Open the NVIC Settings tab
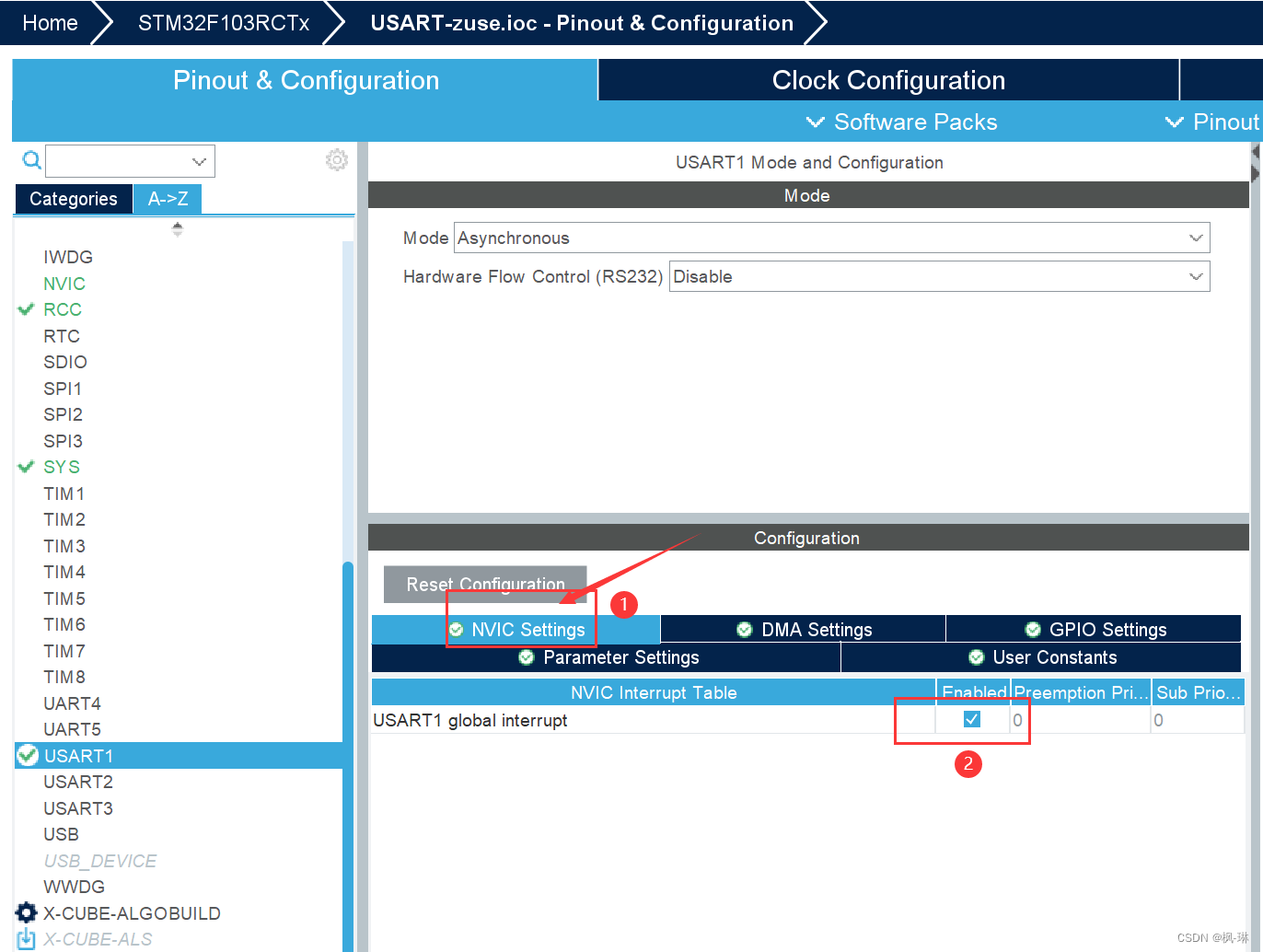The image size is (1263, 952). pos(516,630)
